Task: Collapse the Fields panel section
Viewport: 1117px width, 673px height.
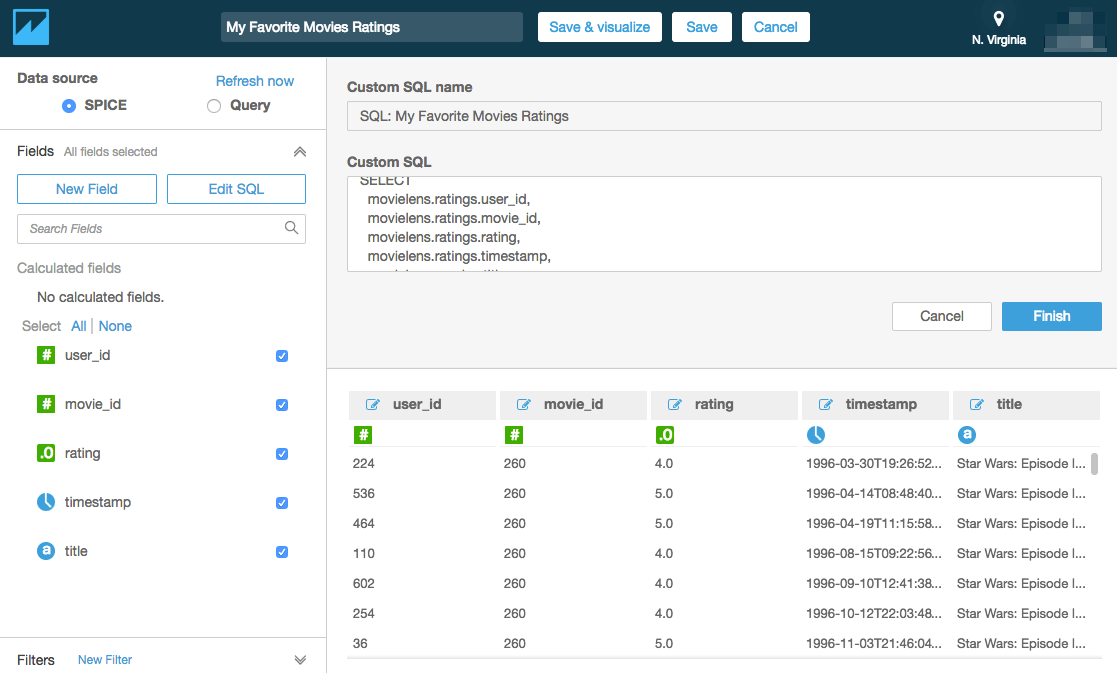Action: [x=300, y=152]
